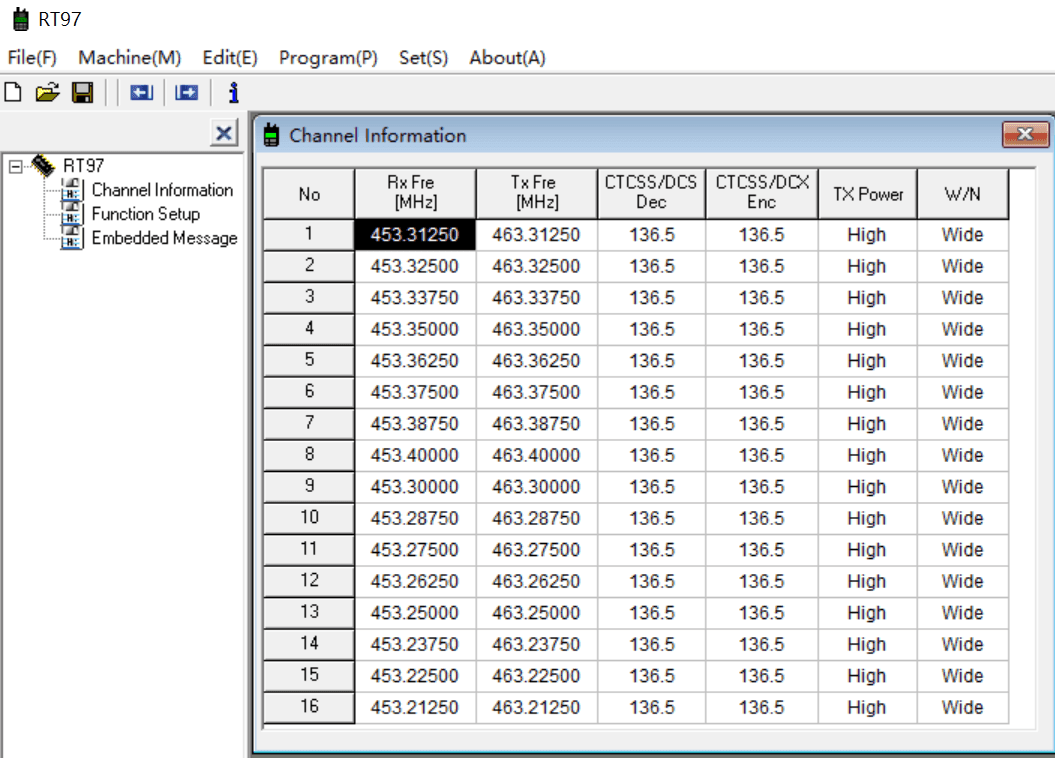
Task: Open the Set(S) menu
Action: click(x=423, y=58)
